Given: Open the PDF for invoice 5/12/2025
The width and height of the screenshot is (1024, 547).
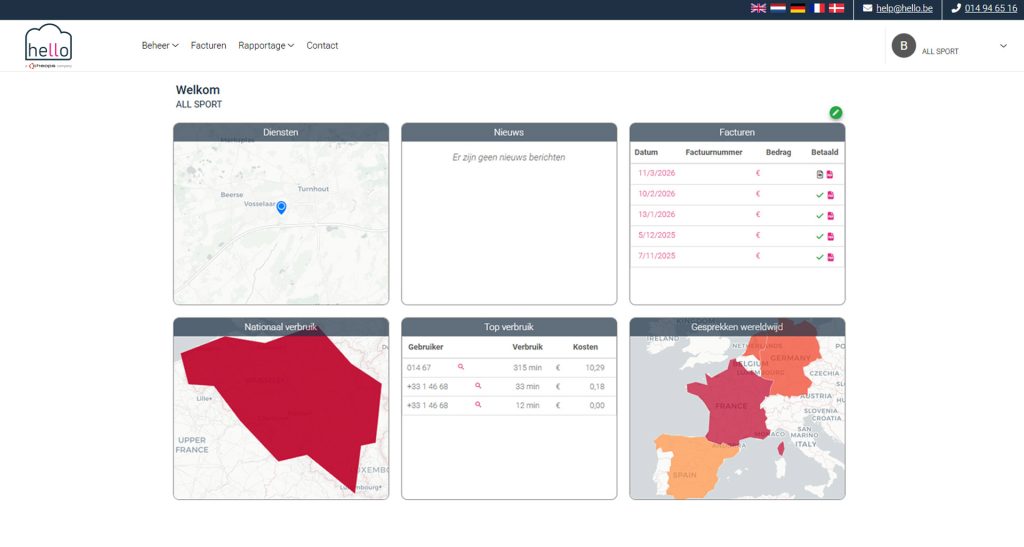Looking at the screenshot, I should 831,237.
